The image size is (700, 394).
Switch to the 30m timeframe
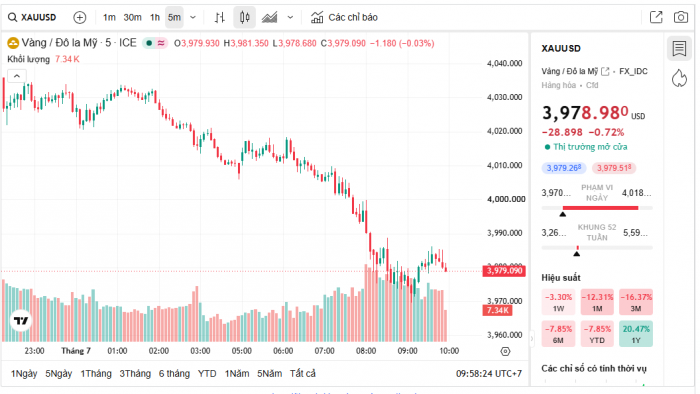pyautogui.click(x=132, y=17)
